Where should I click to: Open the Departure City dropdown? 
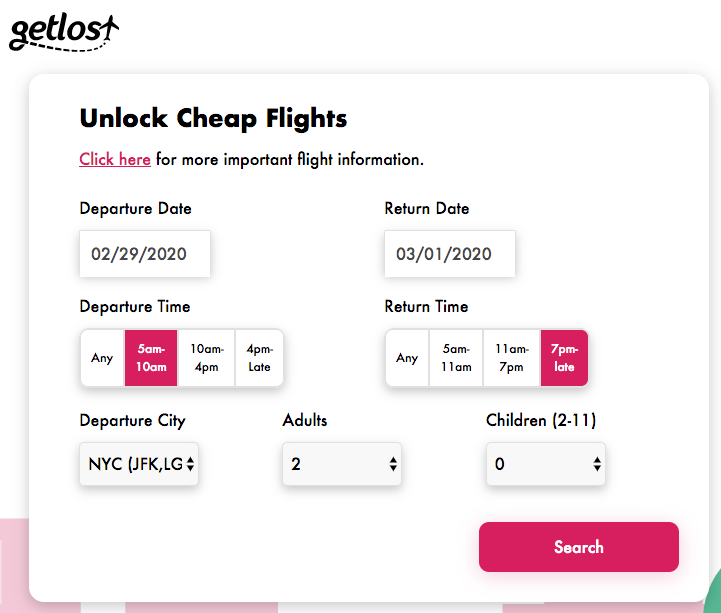tap(139, 464)
